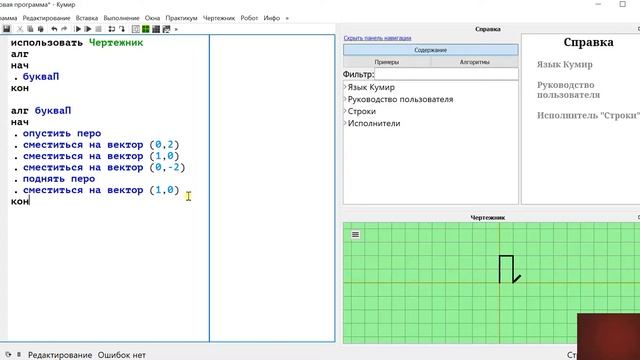Image resolution: width=640 pixels, height=360 pixels.
Task: Click the status bar text Редактирование
Action: click(60, 355)
